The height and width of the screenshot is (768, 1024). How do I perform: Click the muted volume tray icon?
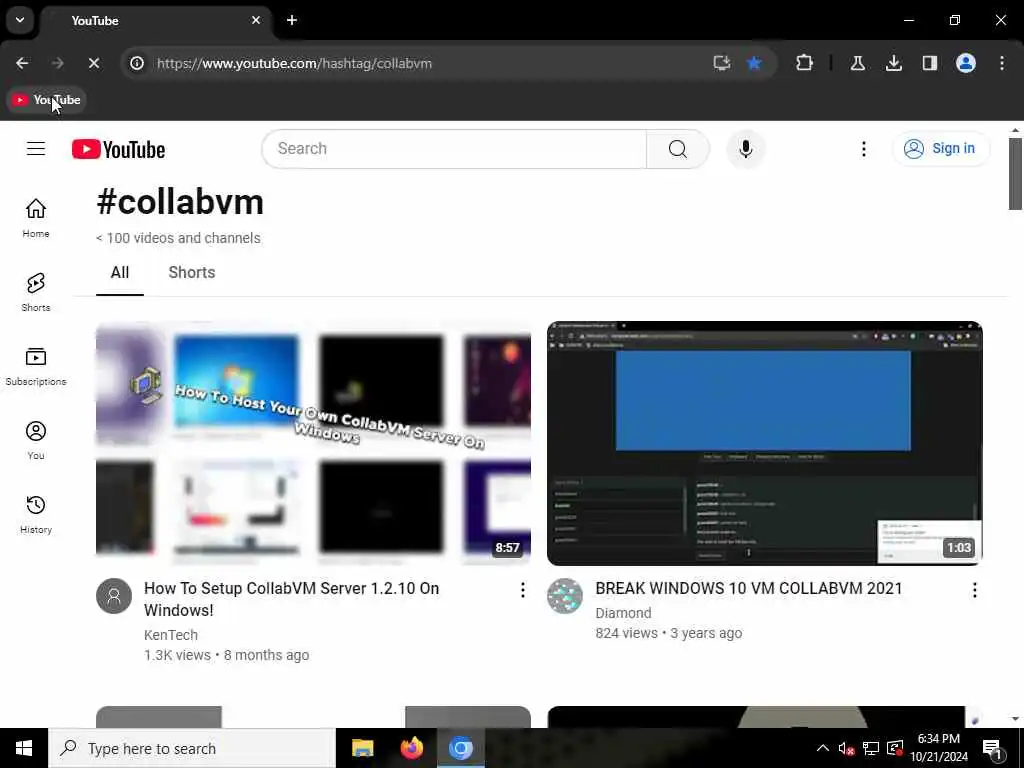coord(846,748)
